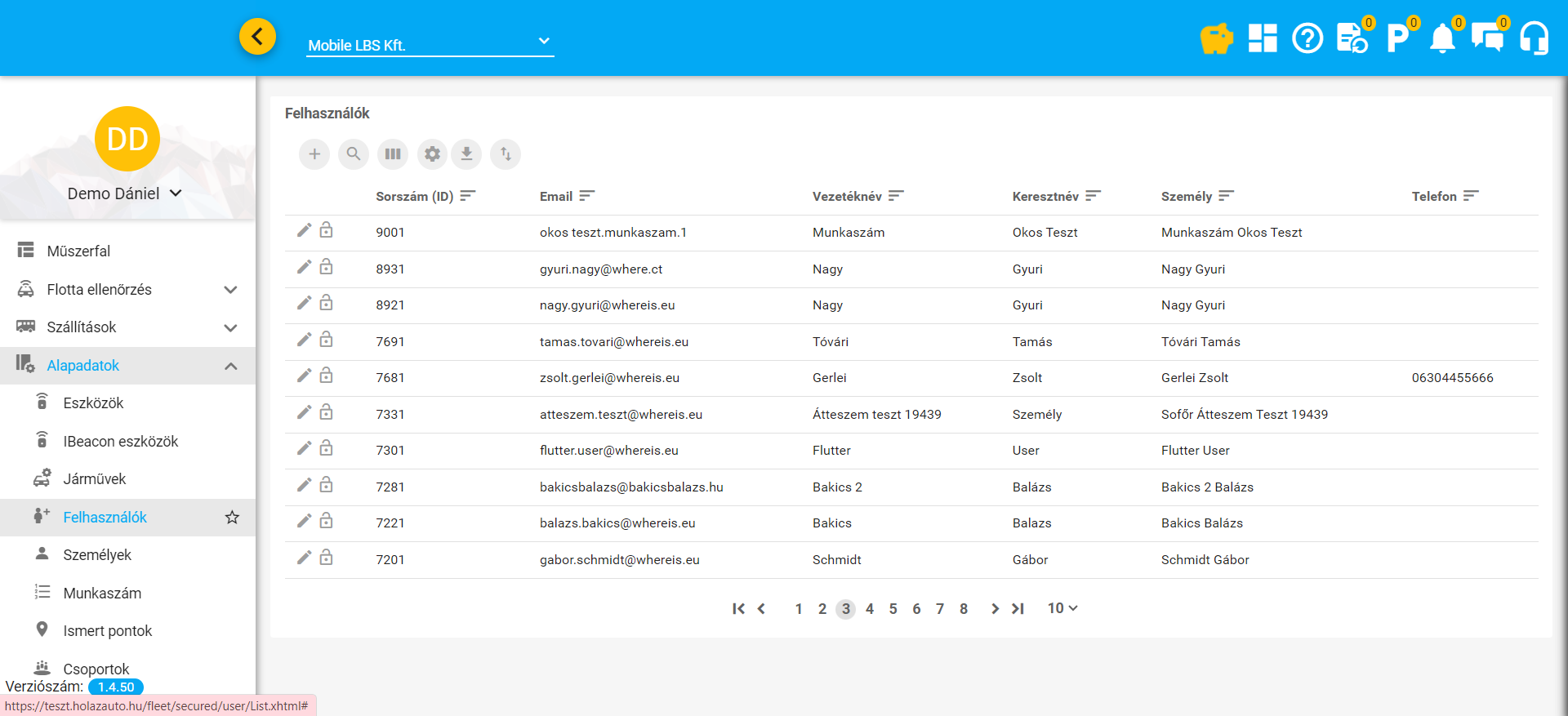Screen dimensions: 1568x716
Task: Open the notifications bell icon
Action: tap(1442, 38)
